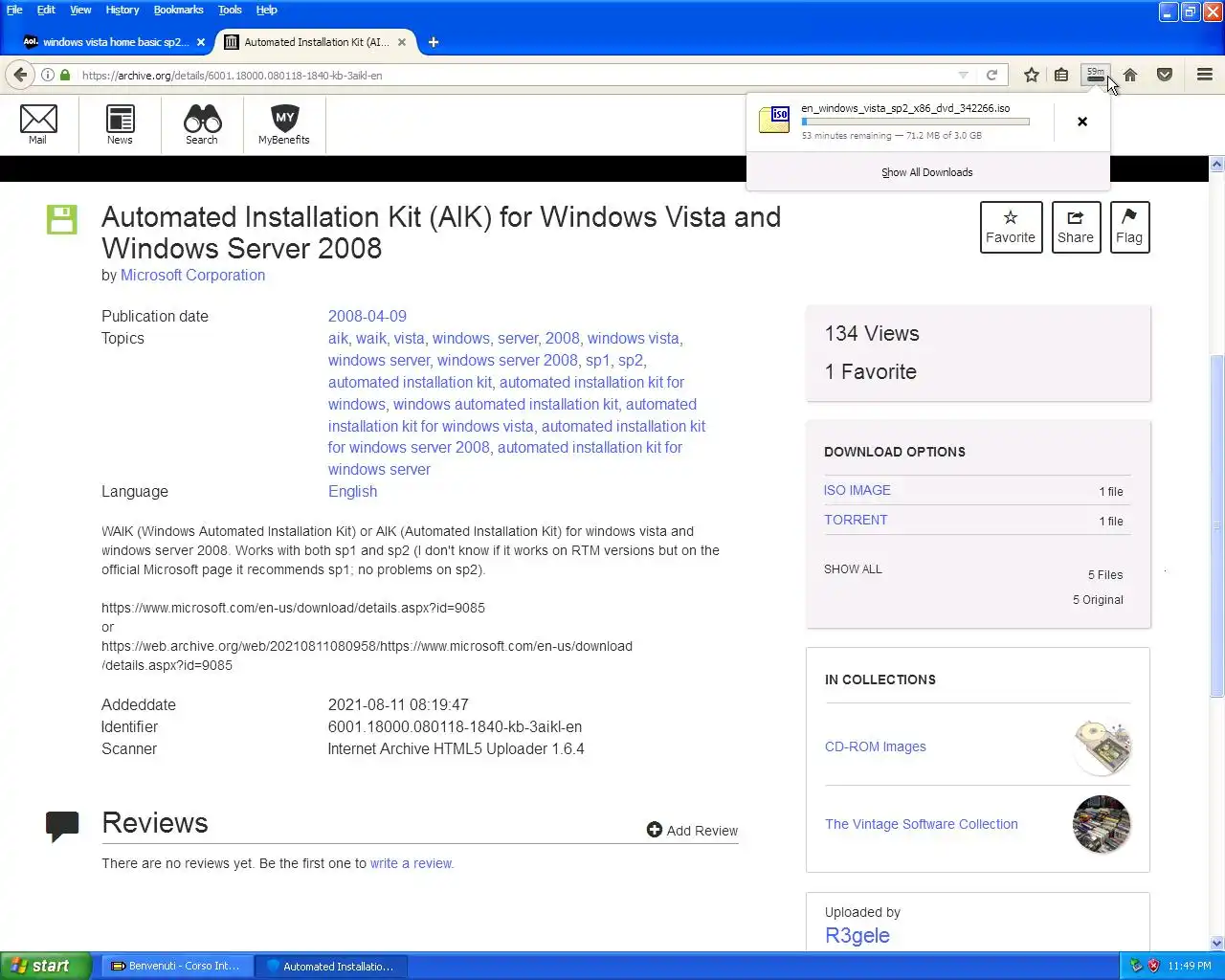Viewport: 1225px width, 980px height.
Task: Open The Vintage Software Collection thumbnail
Action: pos(1102,824)
